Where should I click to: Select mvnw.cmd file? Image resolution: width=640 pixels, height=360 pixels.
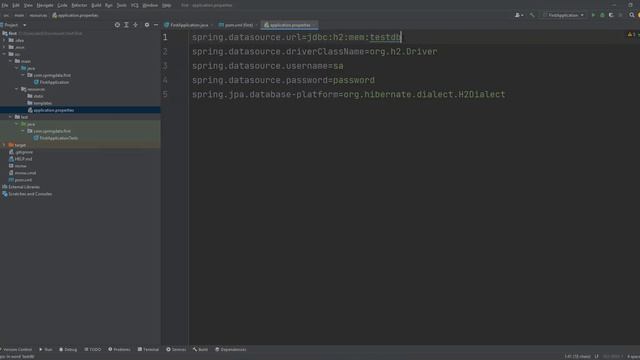click(22, 173)
